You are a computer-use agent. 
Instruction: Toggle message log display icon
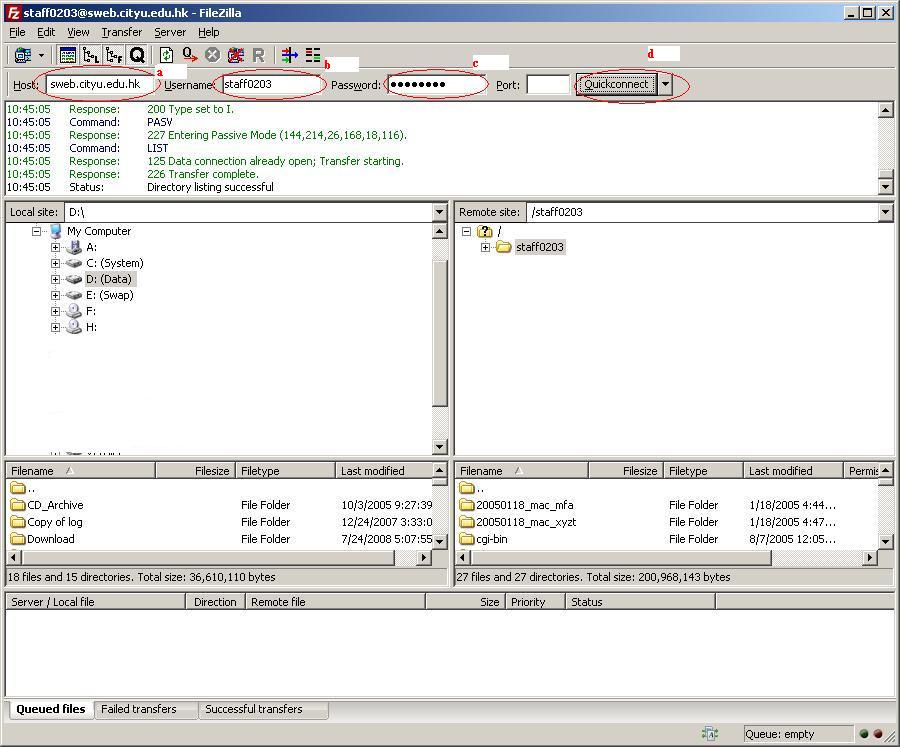(x=68, y=56)
